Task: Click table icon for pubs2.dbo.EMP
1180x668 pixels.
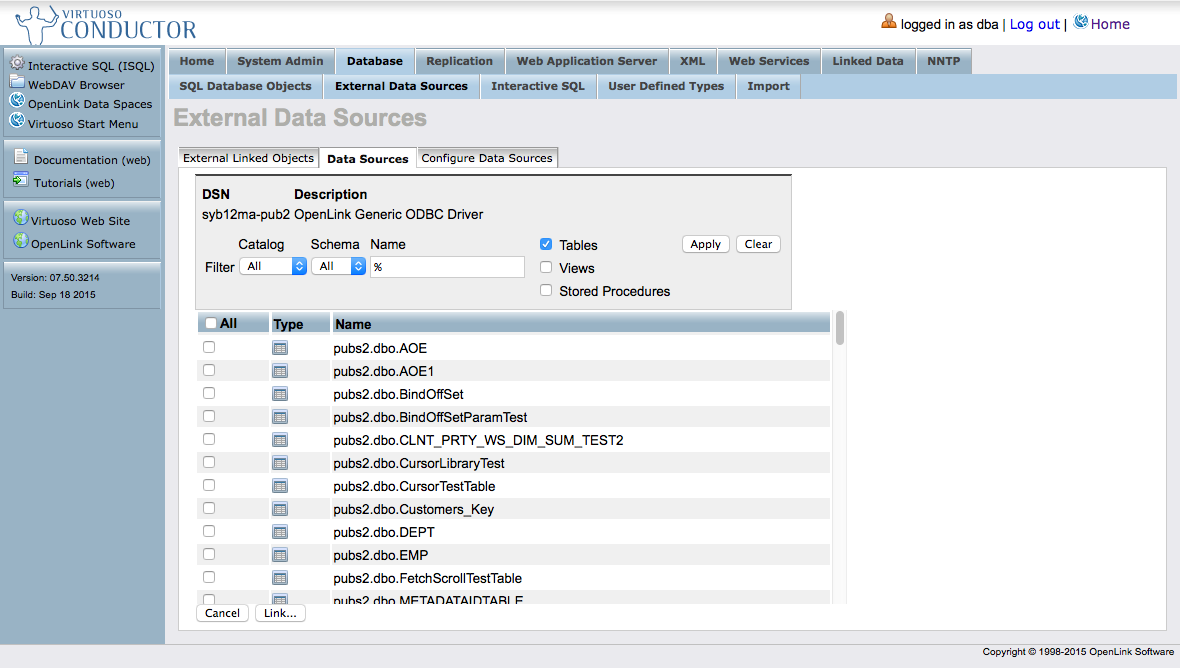Action: click(x=280, y=555)
